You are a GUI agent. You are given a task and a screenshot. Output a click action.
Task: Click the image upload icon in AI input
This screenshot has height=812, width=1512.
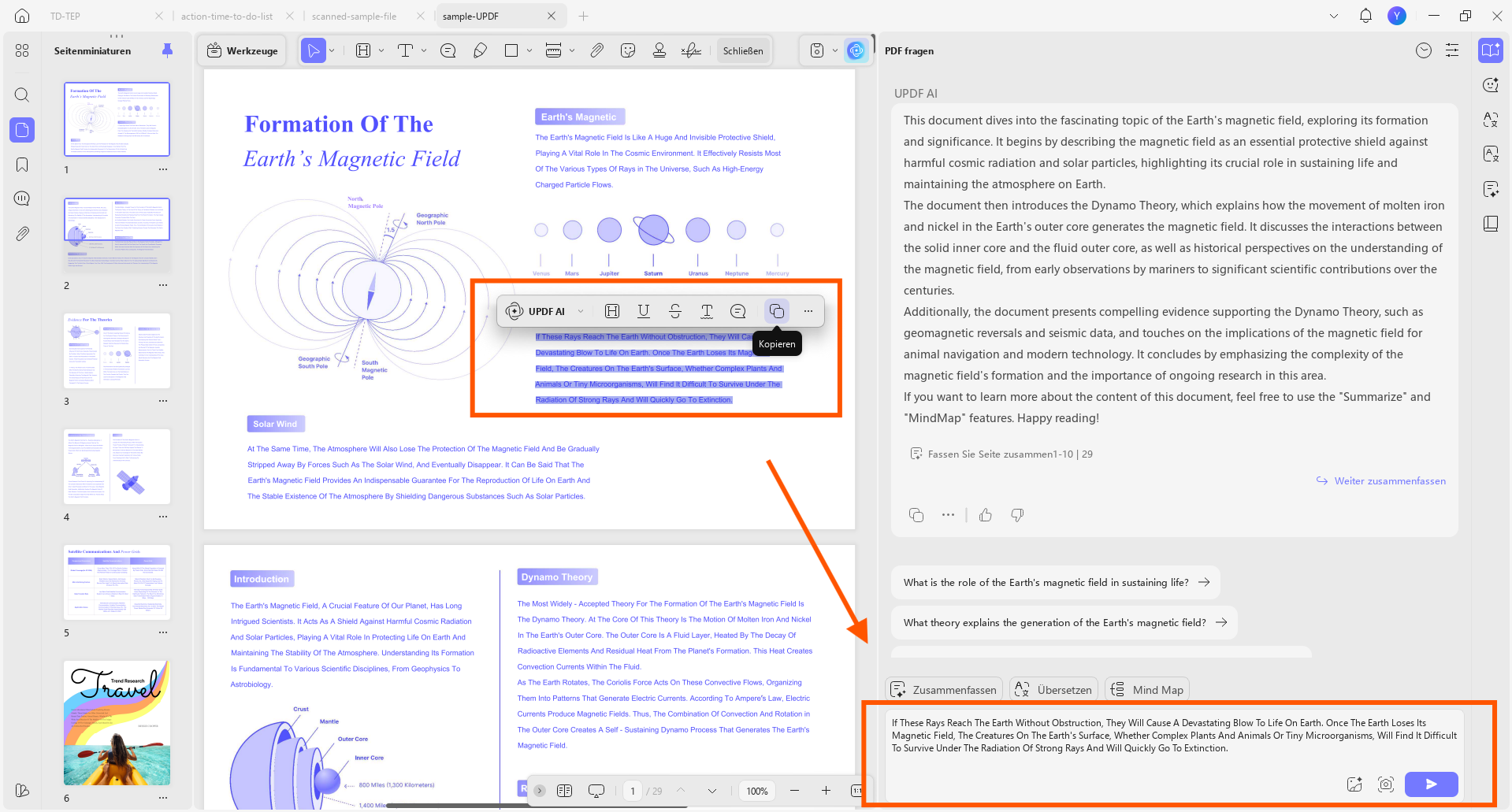pos(1354,784)
